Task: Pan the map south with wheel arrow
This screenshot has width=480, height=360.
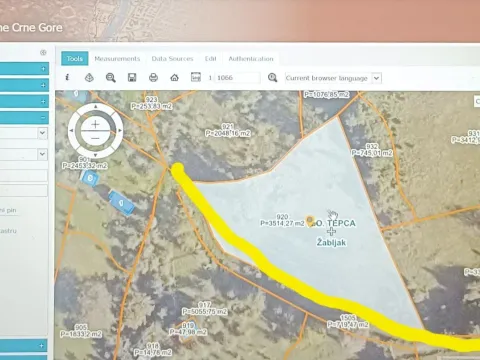Action: tap(96, 155)
